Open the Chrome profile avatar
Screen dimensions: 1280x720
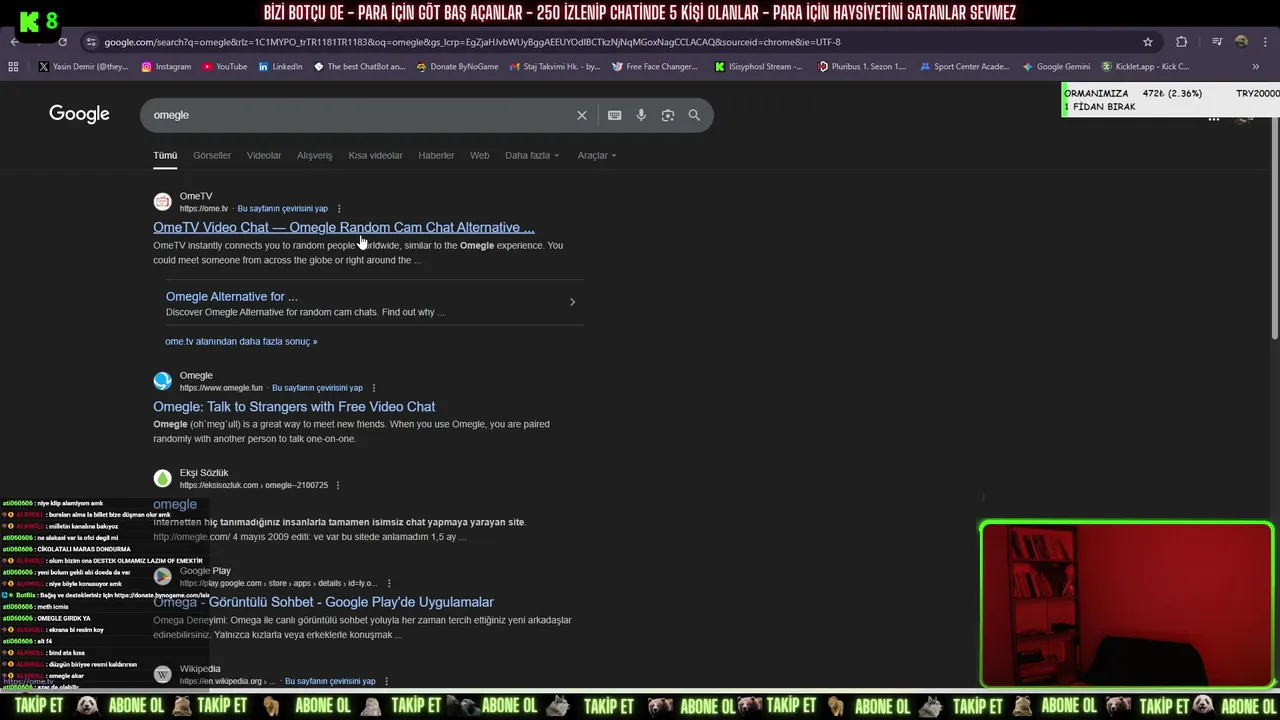pos(1241,42)
